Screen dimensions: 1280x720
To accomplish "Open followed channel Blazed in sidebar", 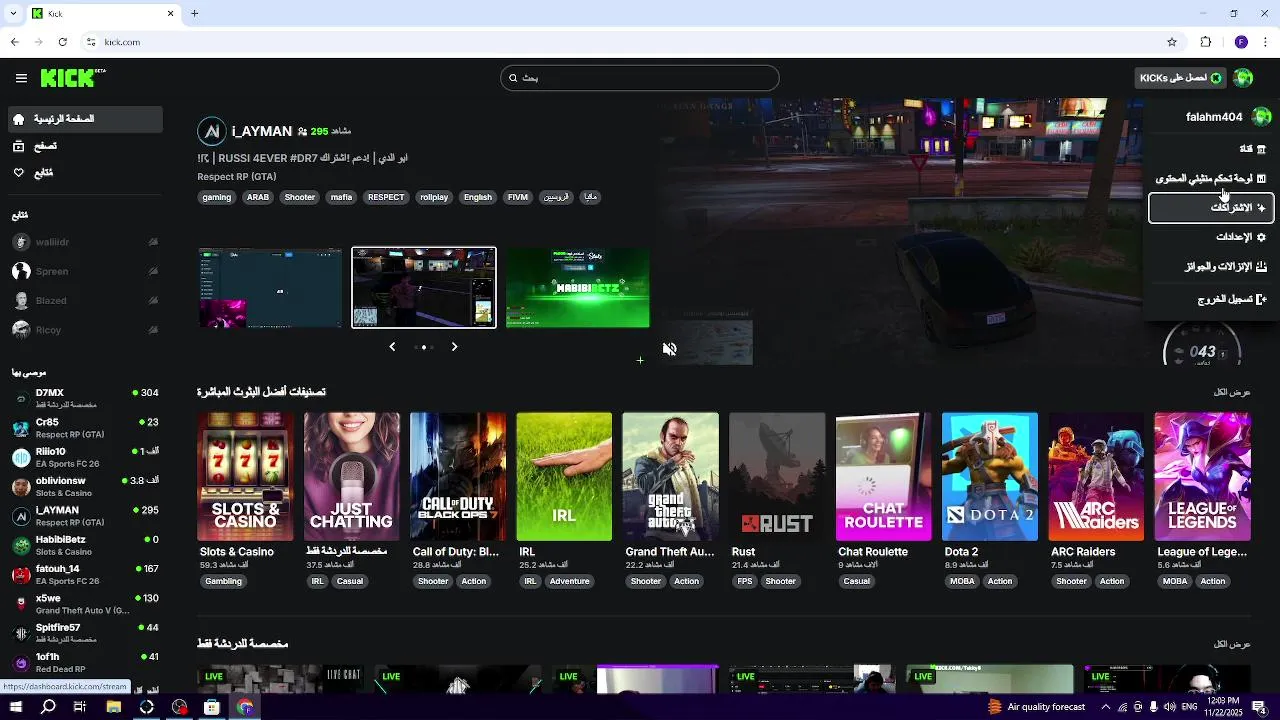I will click(85, 300).
